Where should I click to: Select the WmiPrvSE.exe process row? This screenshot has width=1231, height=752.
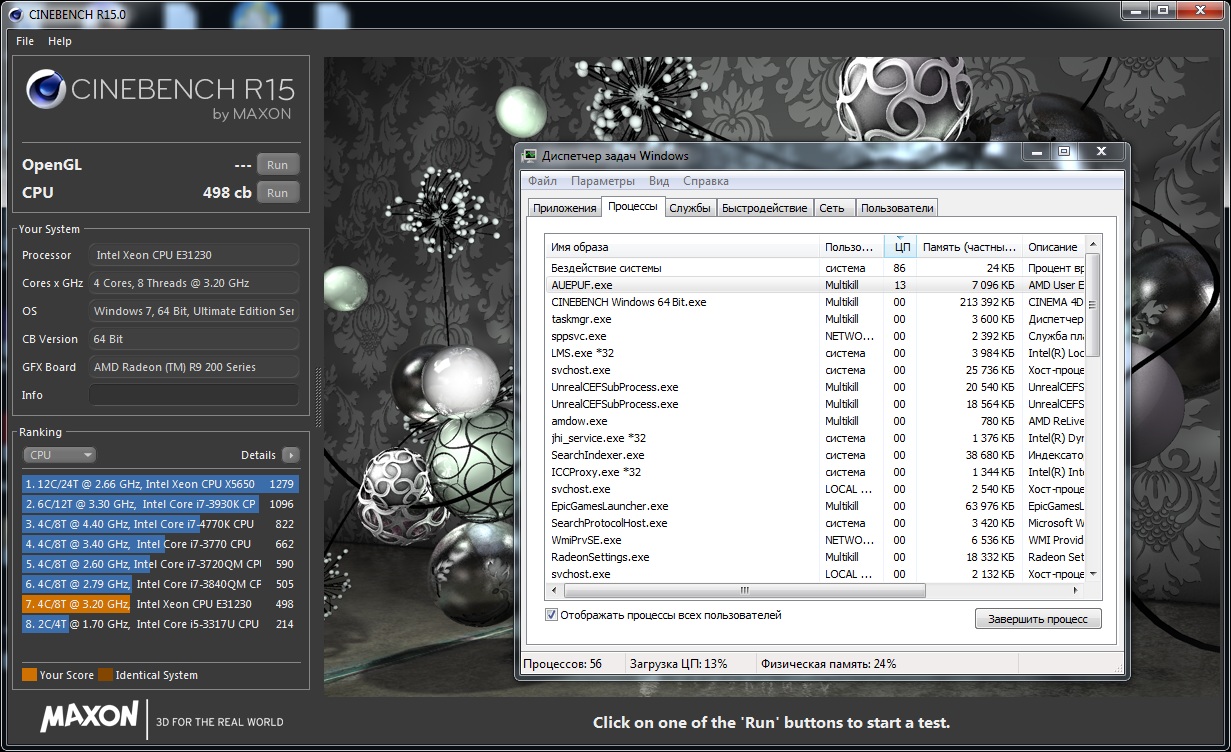click(815, 540)
